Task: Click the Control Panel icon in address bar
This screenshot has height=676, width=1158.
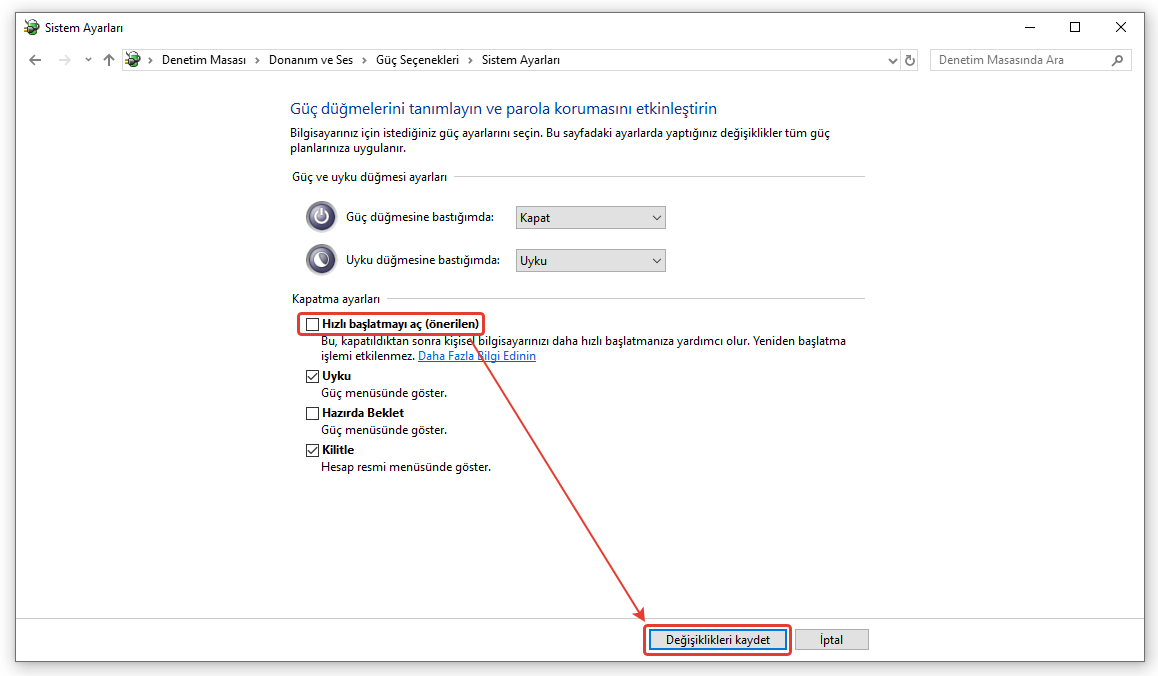Action: point(133,60)
